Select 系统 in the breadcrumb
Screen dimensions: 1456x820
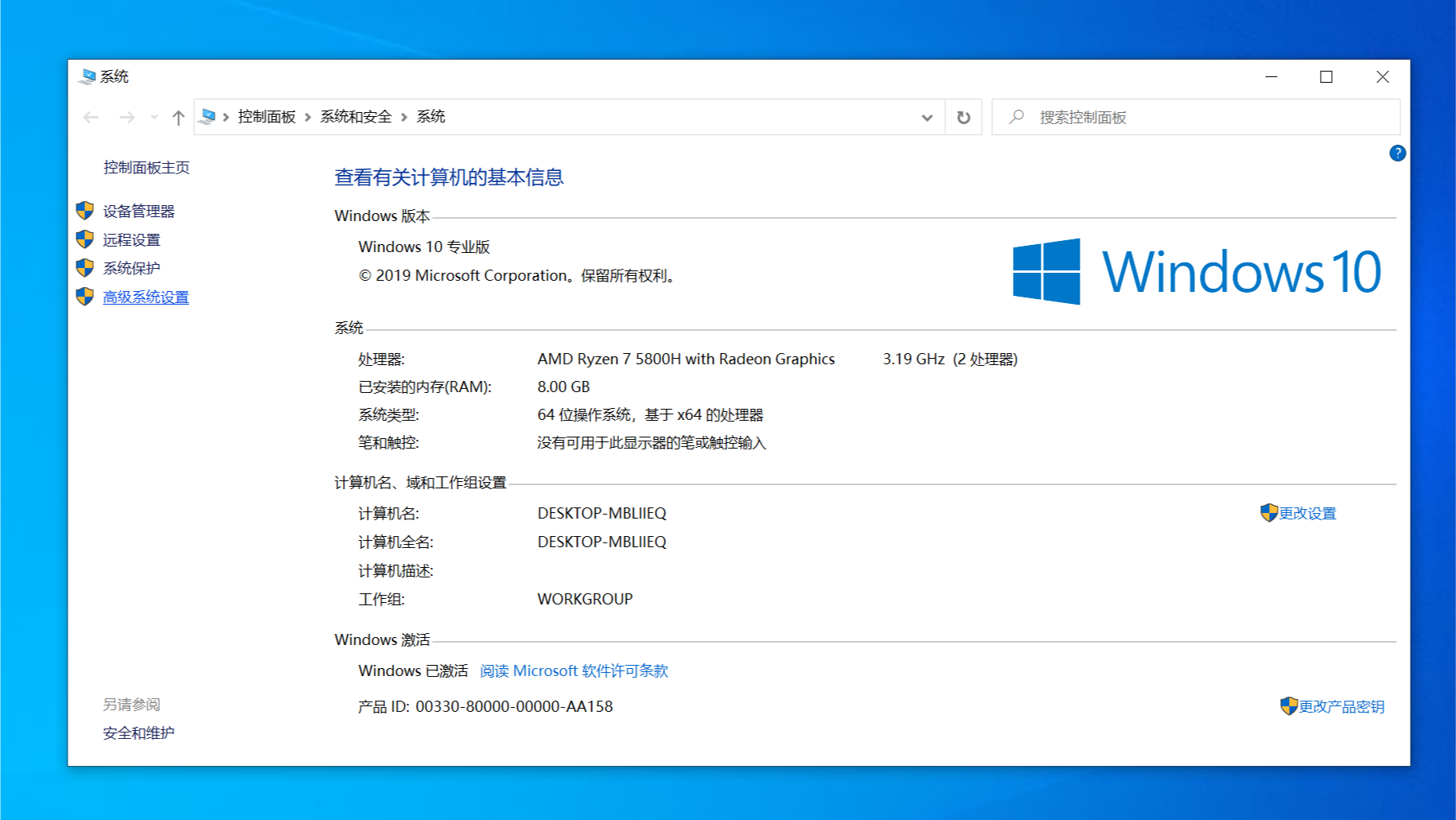(x=430, y=117)
